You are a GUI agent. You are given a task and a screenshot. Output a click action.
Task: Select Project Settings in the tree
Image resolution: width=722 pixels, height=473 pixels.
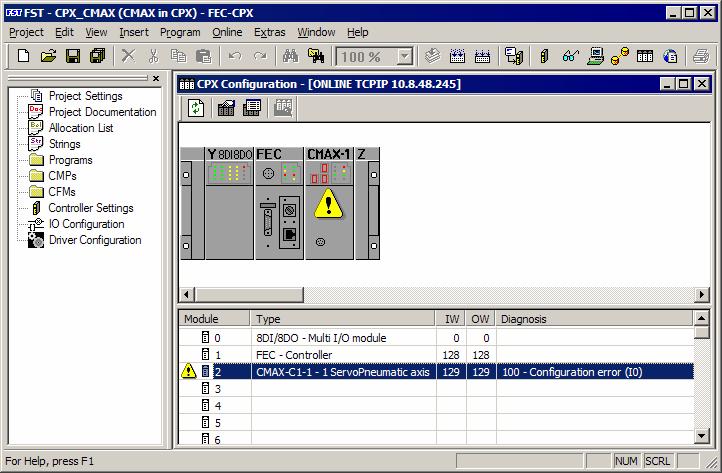[86, 96]
